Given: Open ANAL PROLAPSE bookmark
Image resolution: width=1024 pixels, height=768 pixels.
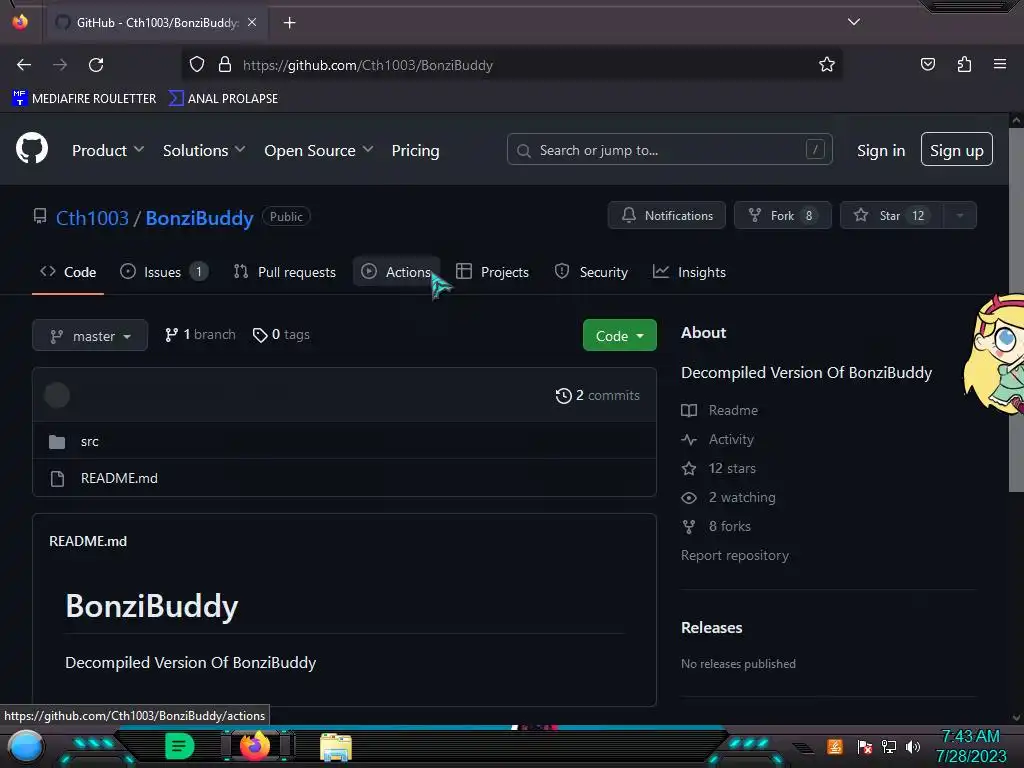Looking at the screenshot, I should coord(223,99).
